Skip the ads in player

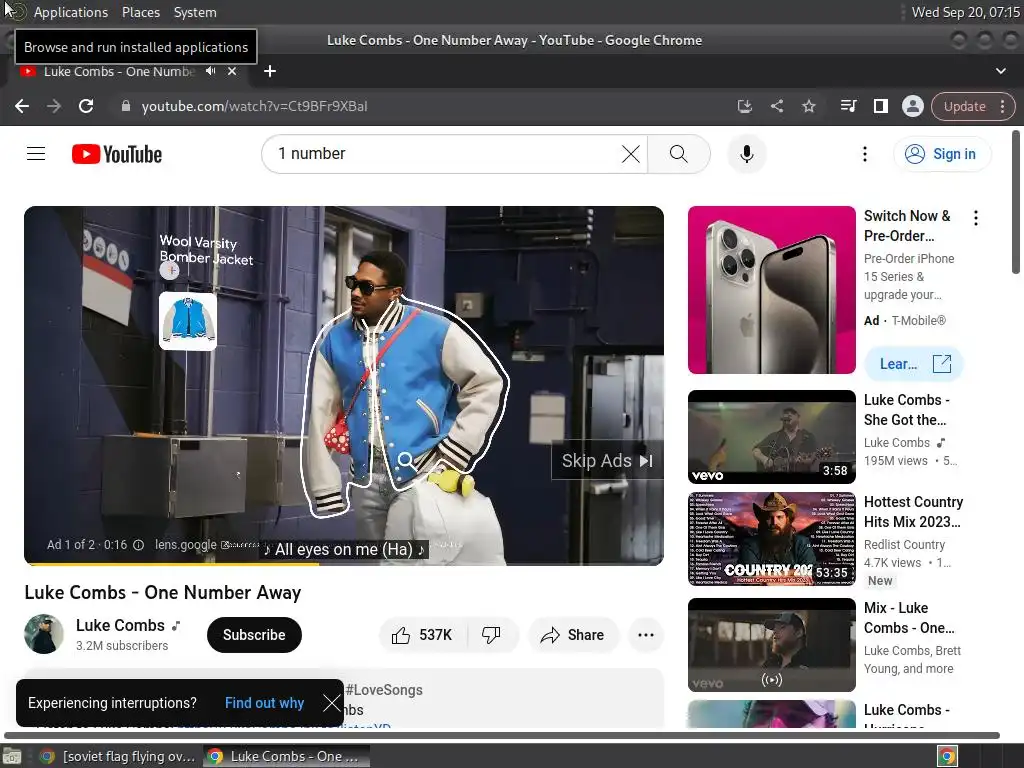click(607, 461)
